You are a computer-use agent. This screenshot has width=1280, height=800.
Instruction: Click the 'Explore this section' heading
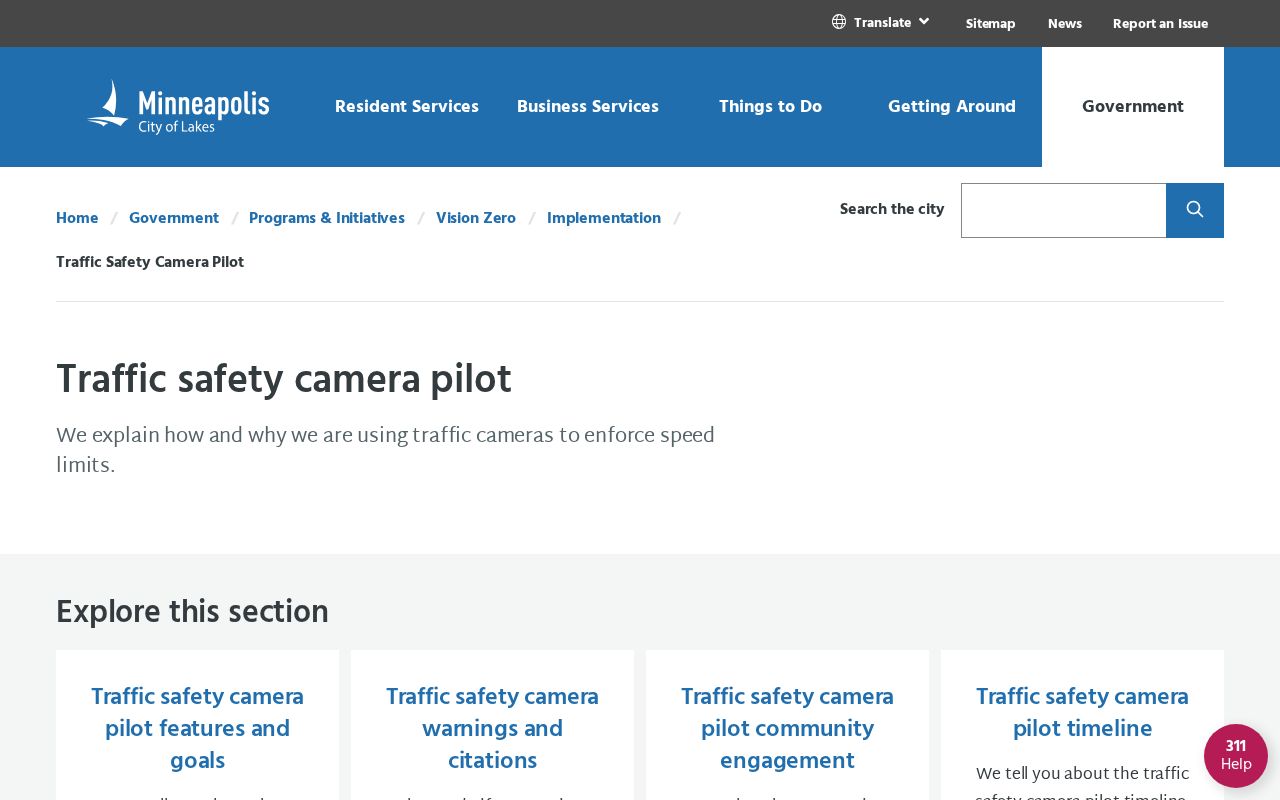[192, 612]
